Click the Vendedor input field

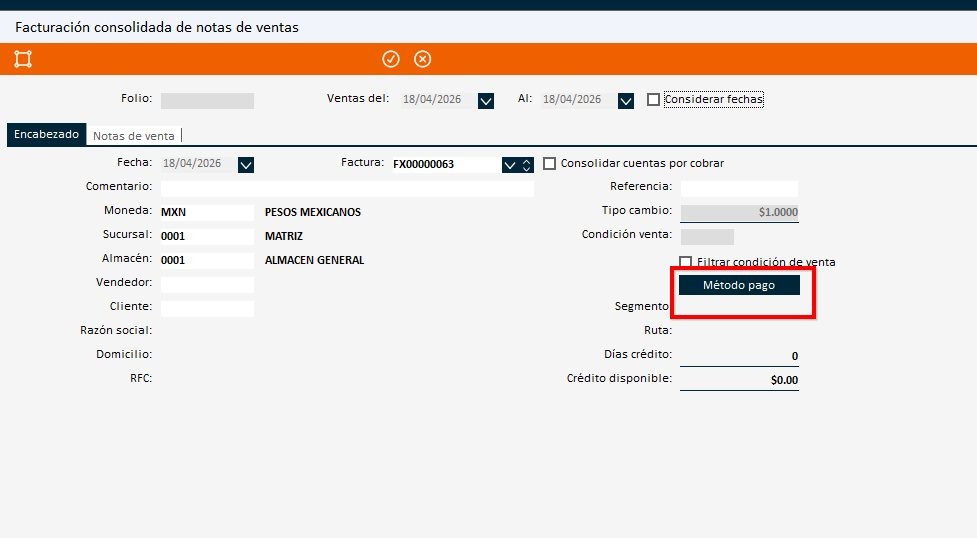click(x=207, y=285)
